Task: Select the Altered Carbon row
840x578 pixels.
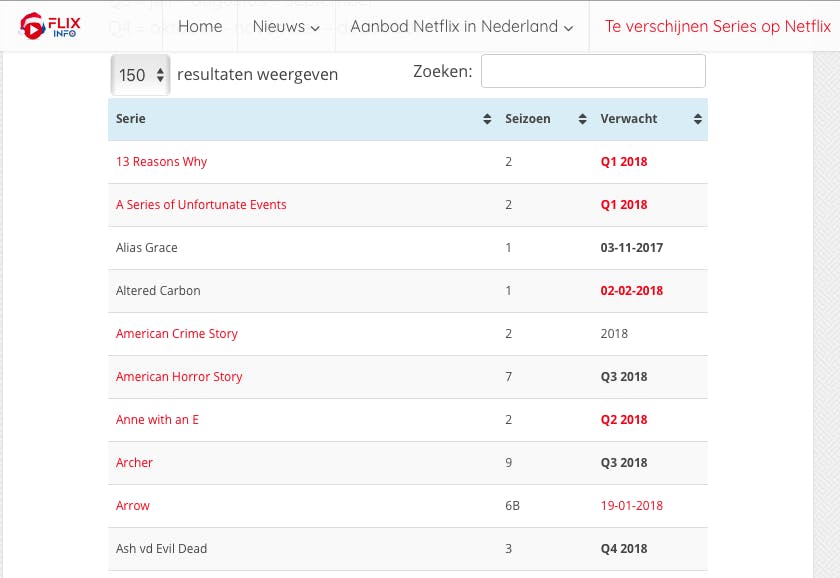Action: click(x=158, y=291)
